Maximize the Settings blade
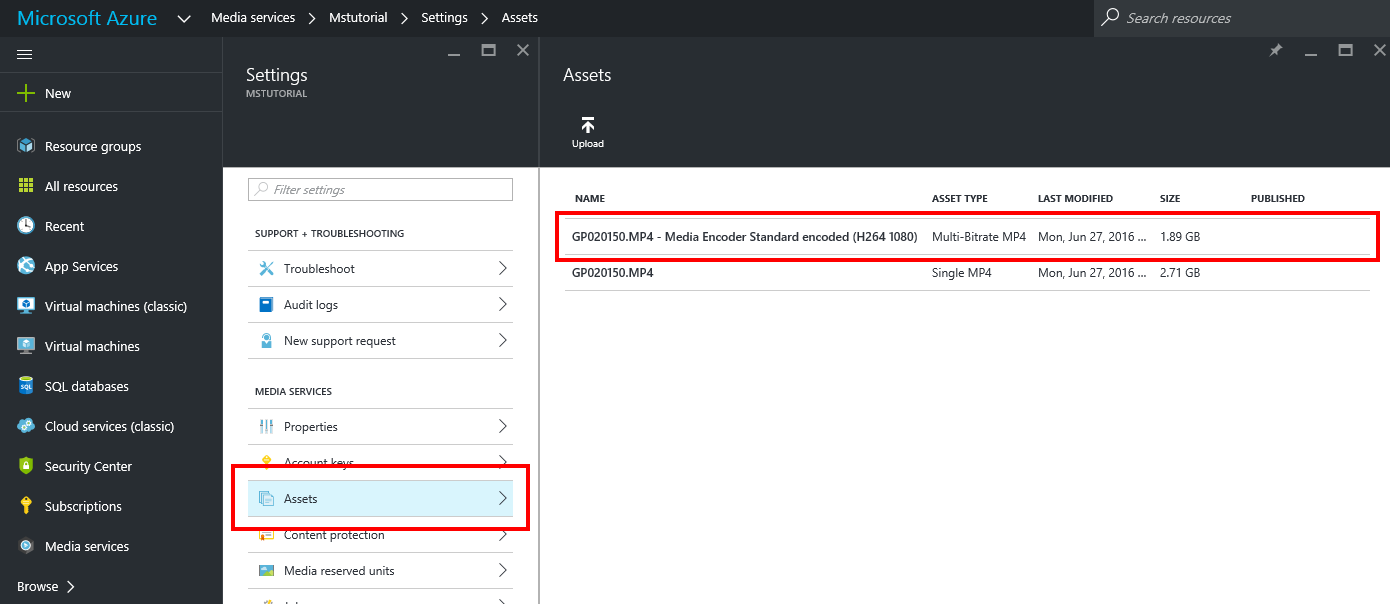Image resolution: width=1390 pixels, height=604 pixels. 489,50
